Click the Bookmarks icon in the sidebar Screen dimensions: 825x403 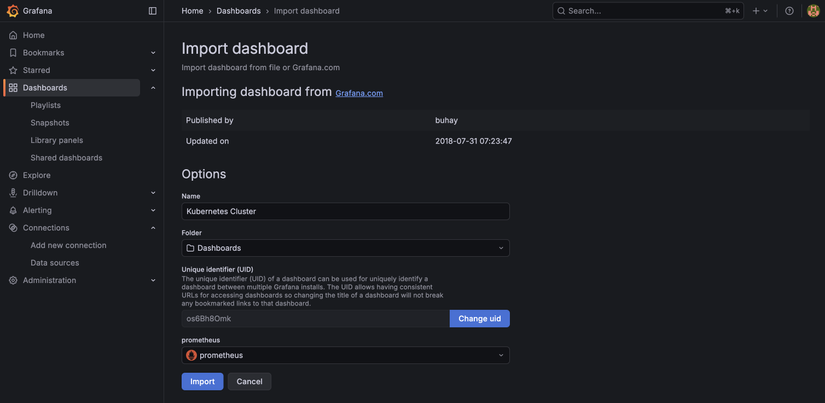click(x=13, y=53)
